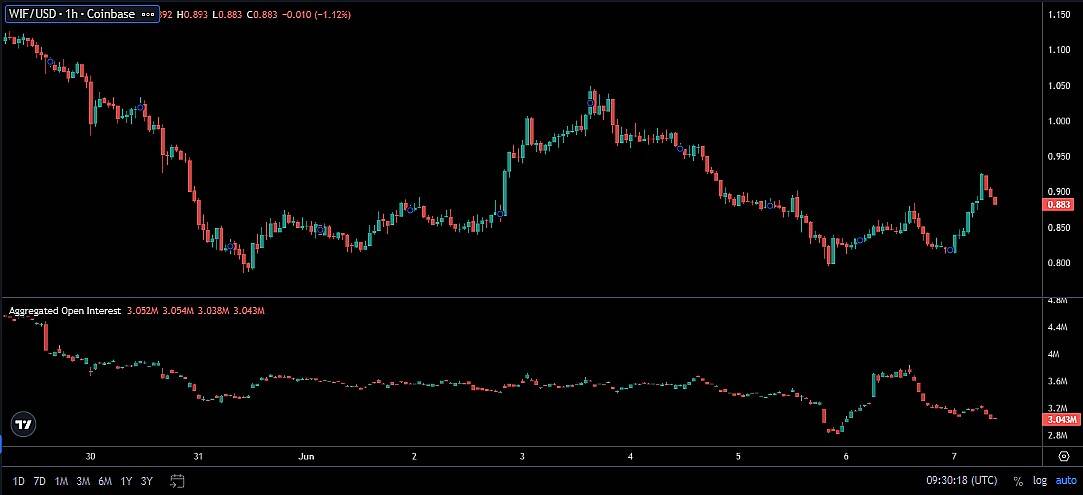
Task: Click the 2.8M open interest axis label
Action: click(1058, 436)
